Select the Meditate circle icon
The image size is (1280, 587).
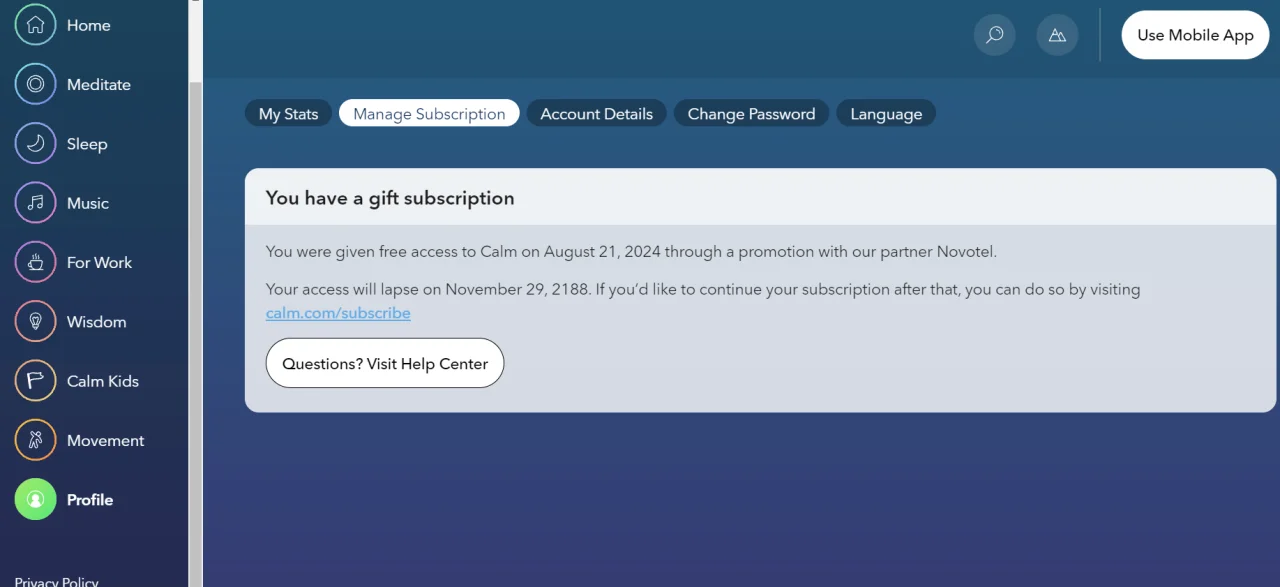coord(35,84)
